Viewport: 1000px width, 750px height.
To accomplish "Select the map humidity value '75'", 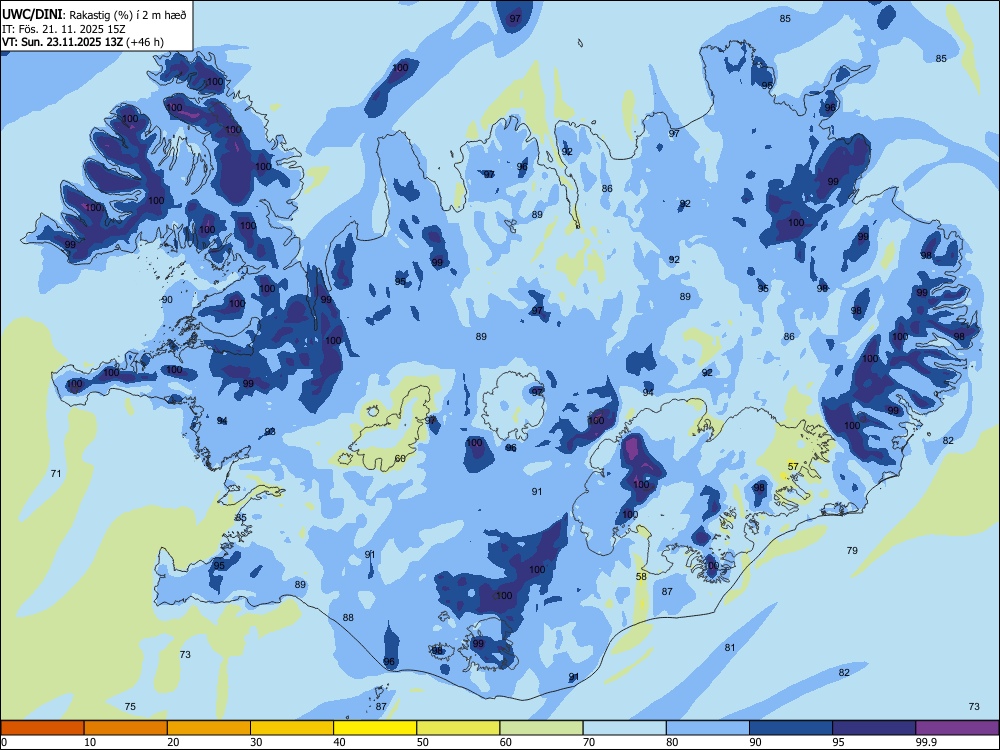I will pos(130,706).
